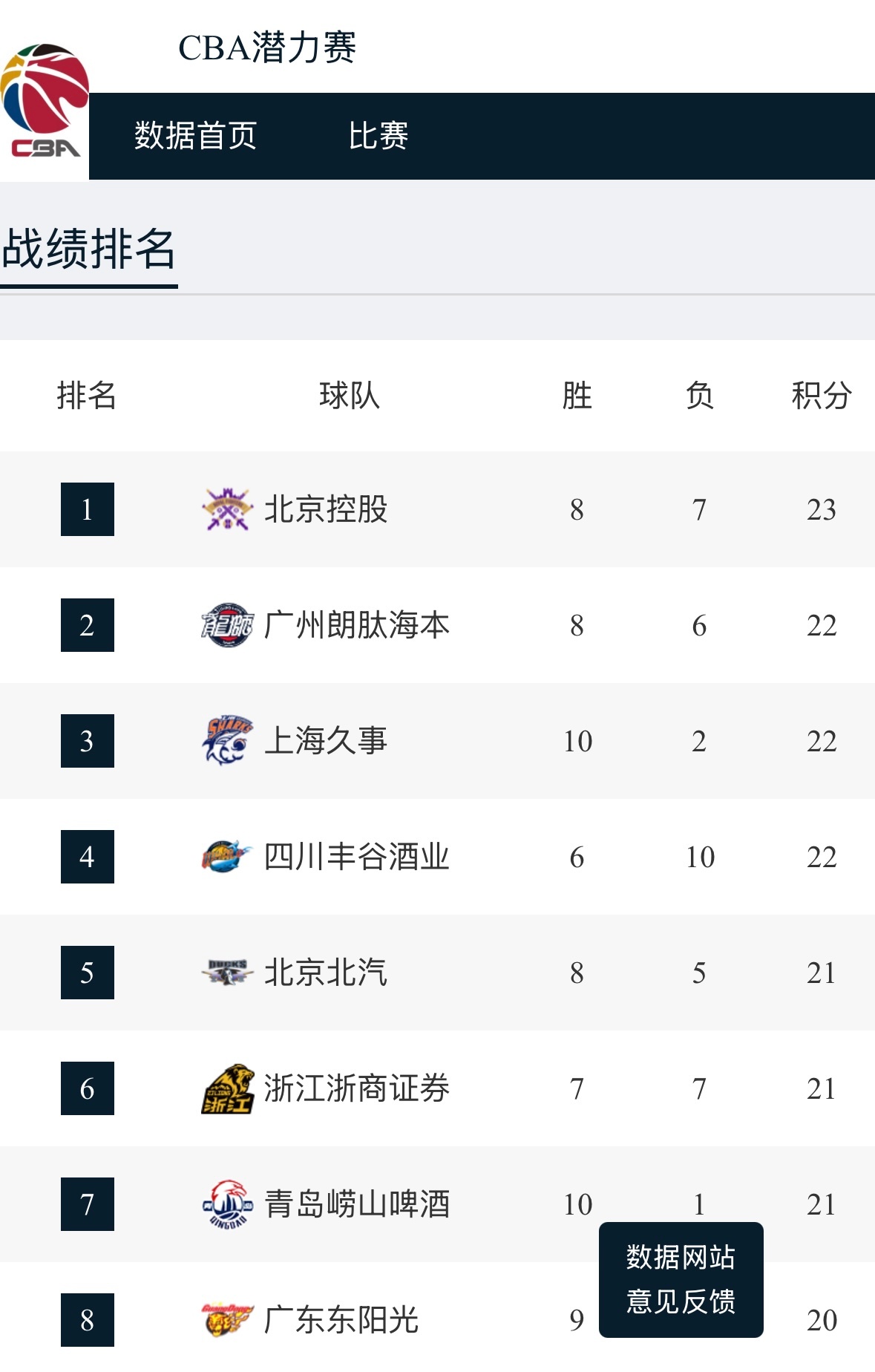Click the rank 1 badge
The height and width of the screenshot is (1372, 875).
click(x=88, y=509)
